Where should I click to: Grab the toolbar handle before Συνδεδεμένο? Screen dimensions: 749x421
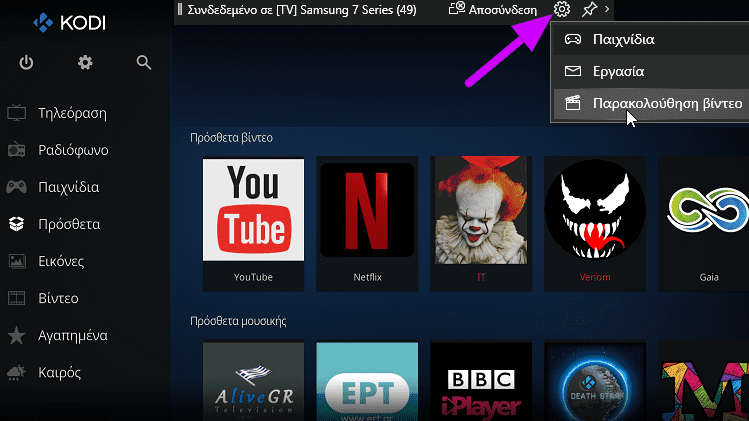tap(180, 9)
